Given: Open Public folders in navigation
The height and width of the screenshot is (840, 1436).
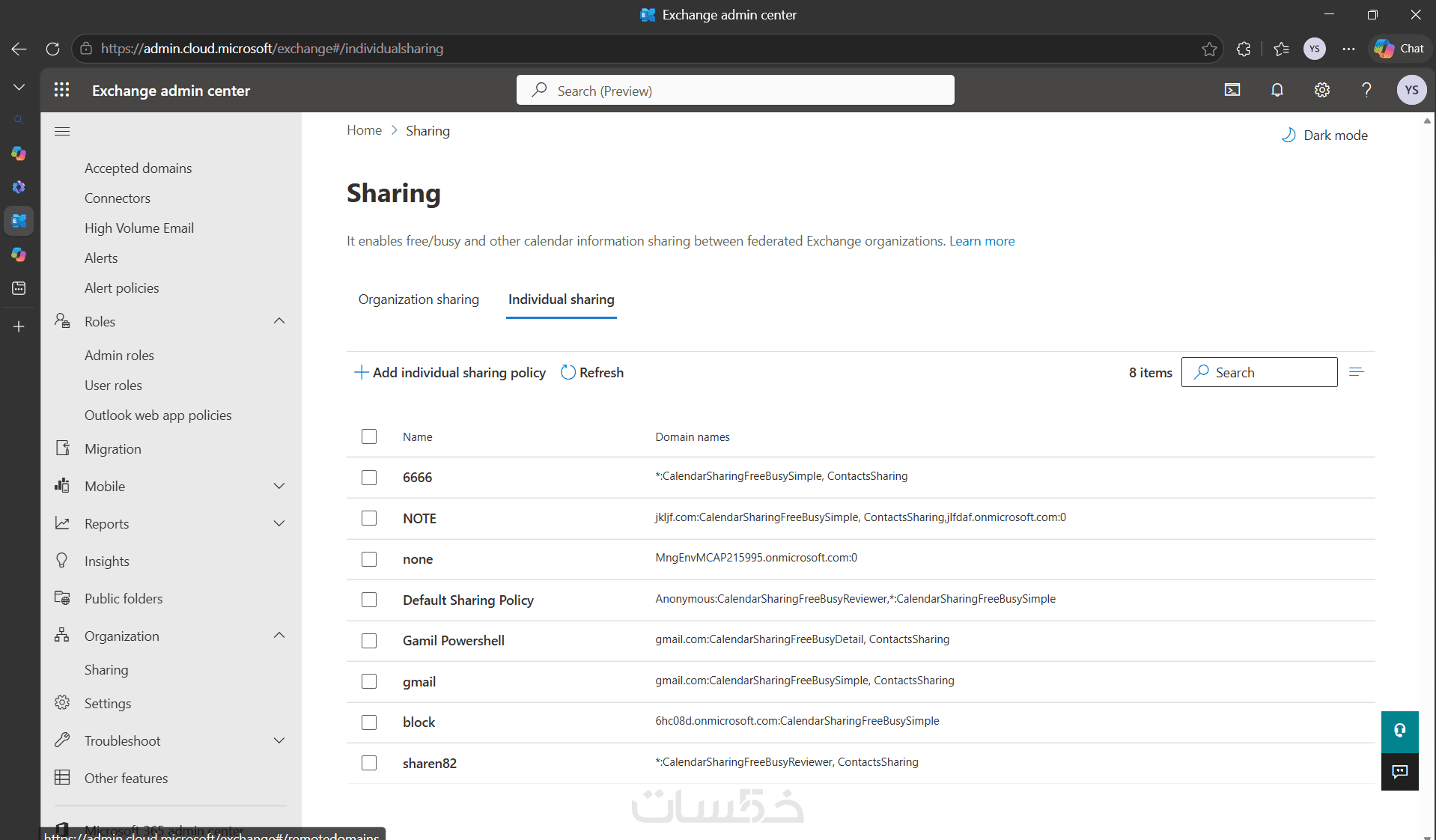Looking at the screenshot, I should pos(124,599).
